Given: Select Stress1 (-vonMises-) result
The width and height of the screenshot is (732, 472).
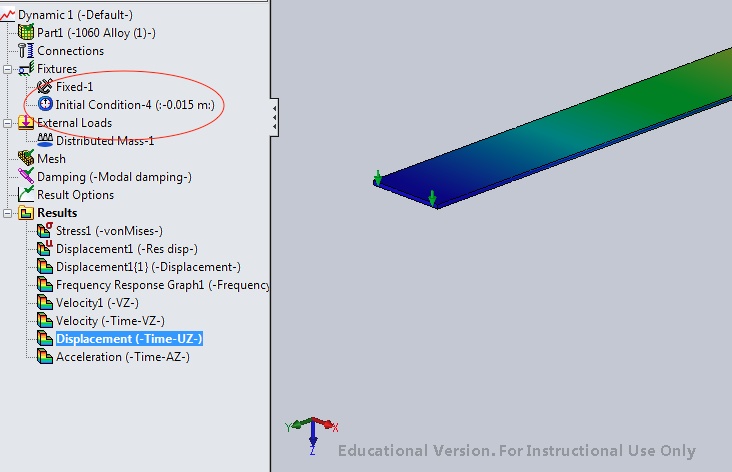Looking at the screenshot, I should pyautogui.click(x=109, y=231).
